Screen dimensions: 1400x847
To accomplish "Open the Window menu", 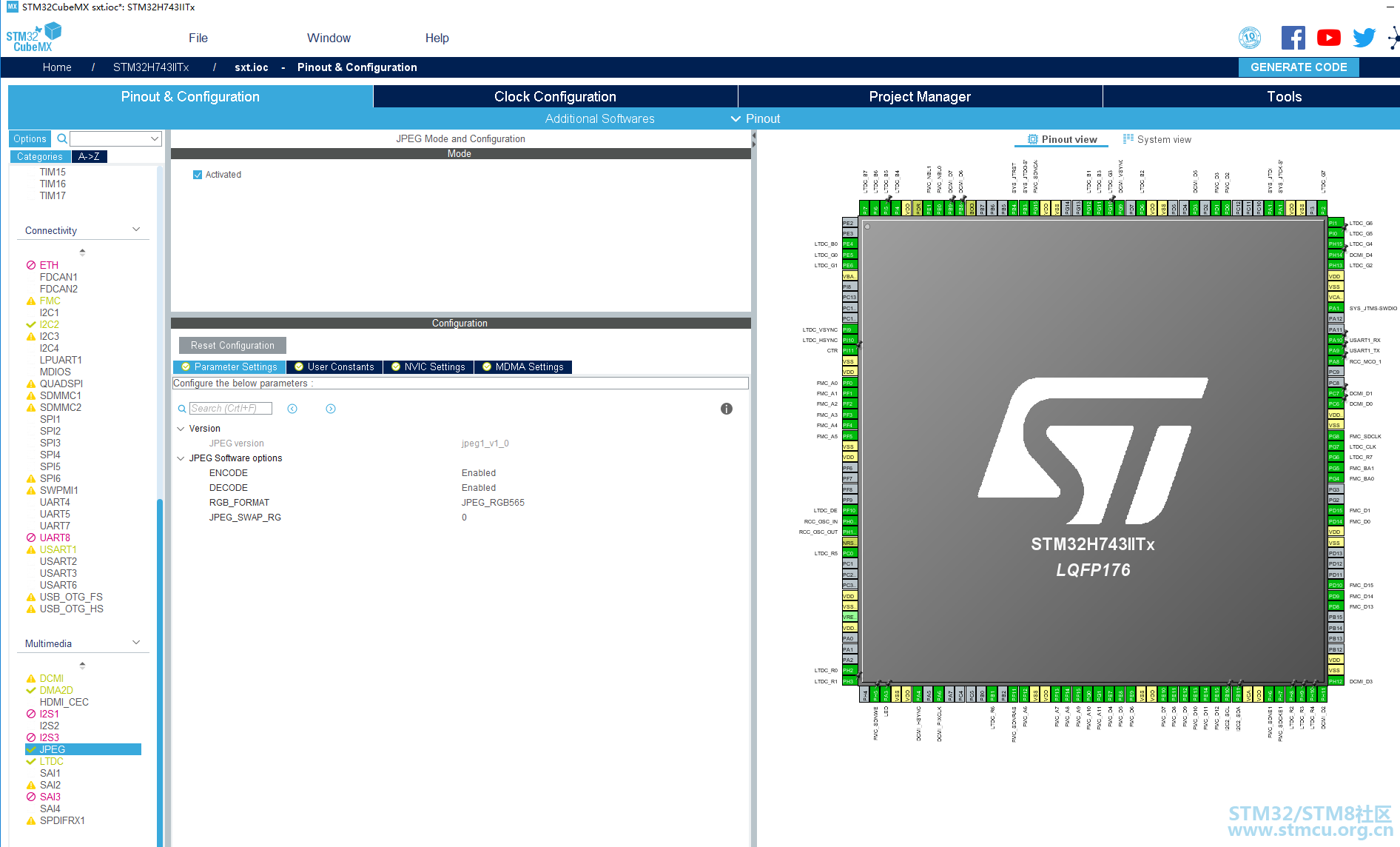I will [329, 38].
